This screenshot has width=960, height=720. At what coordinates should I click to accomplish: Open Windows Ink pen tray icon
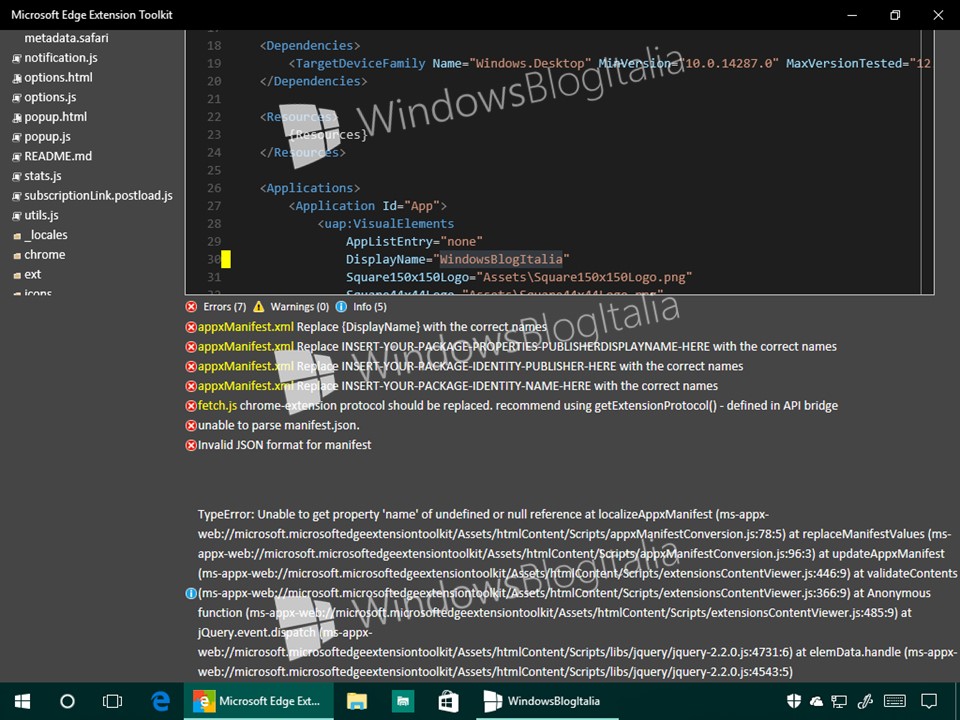tap(864, 702)
